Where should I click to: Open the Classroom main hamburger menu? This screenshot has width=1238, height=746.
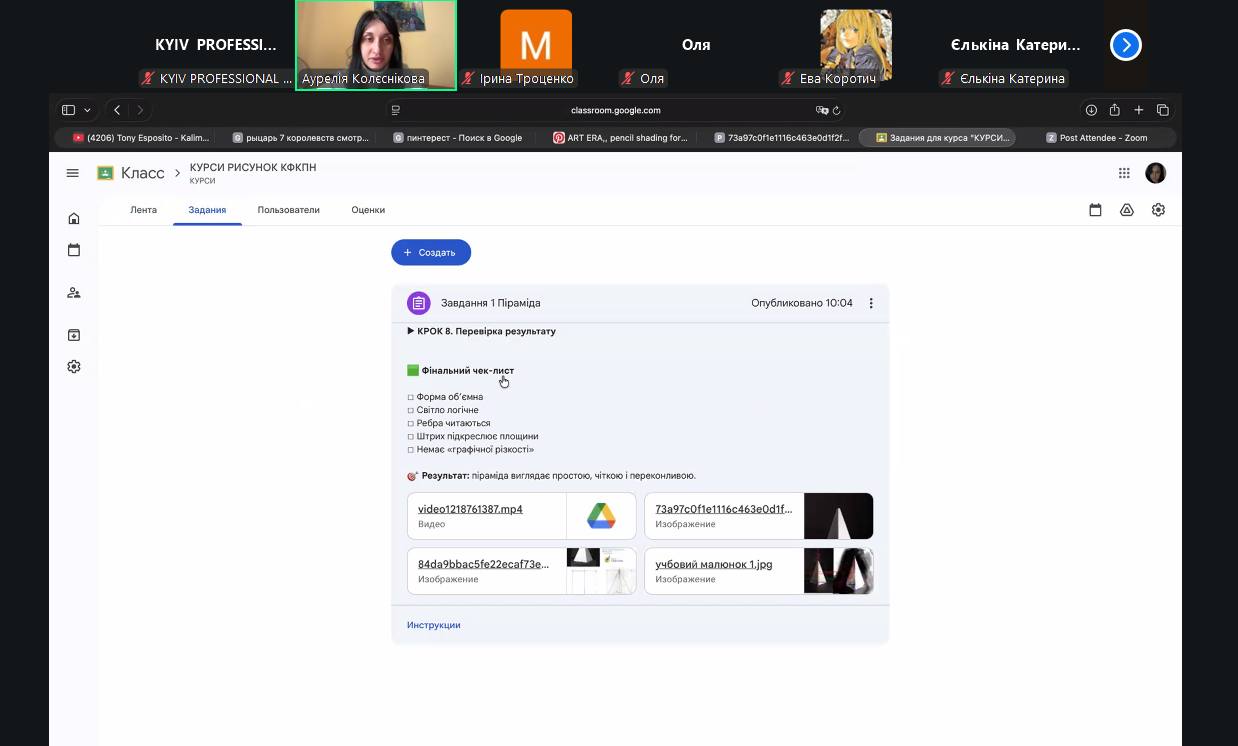72,173
